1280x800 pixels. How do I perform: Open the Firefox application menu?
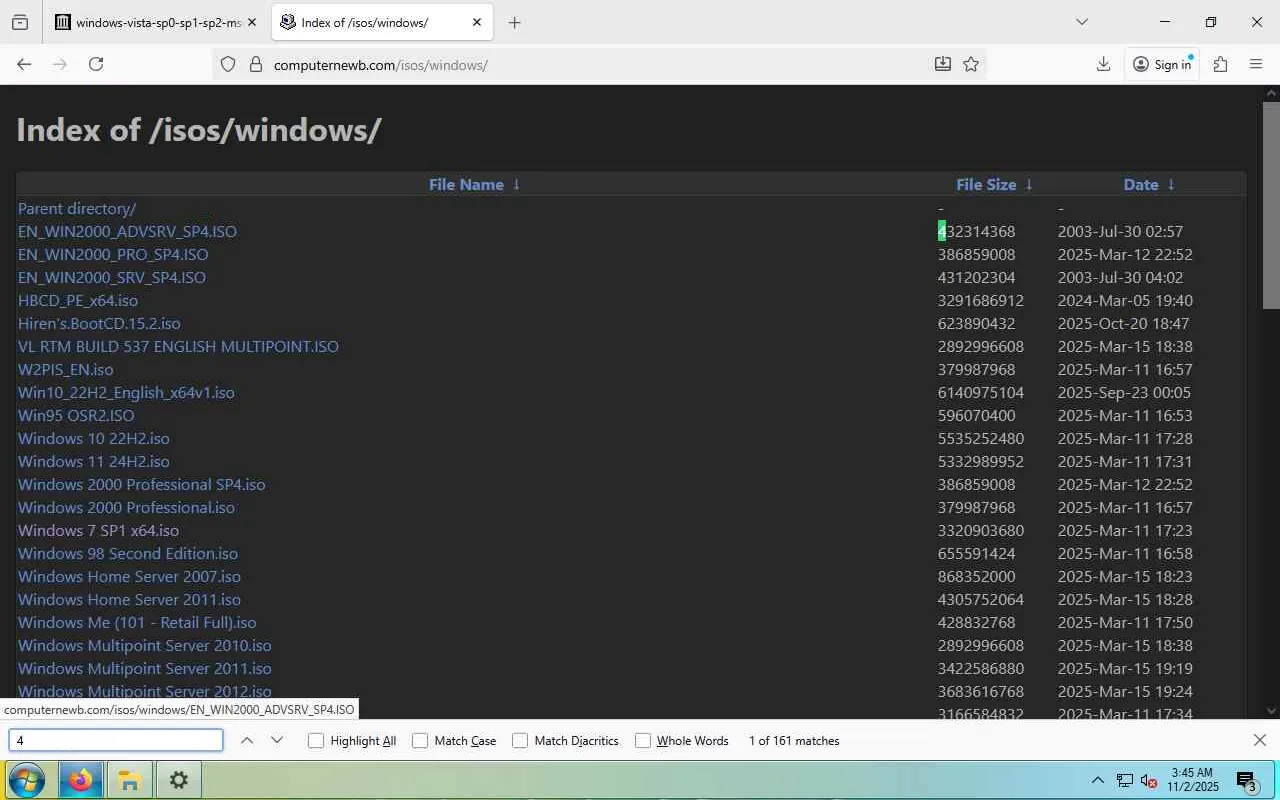[1256, 64]
